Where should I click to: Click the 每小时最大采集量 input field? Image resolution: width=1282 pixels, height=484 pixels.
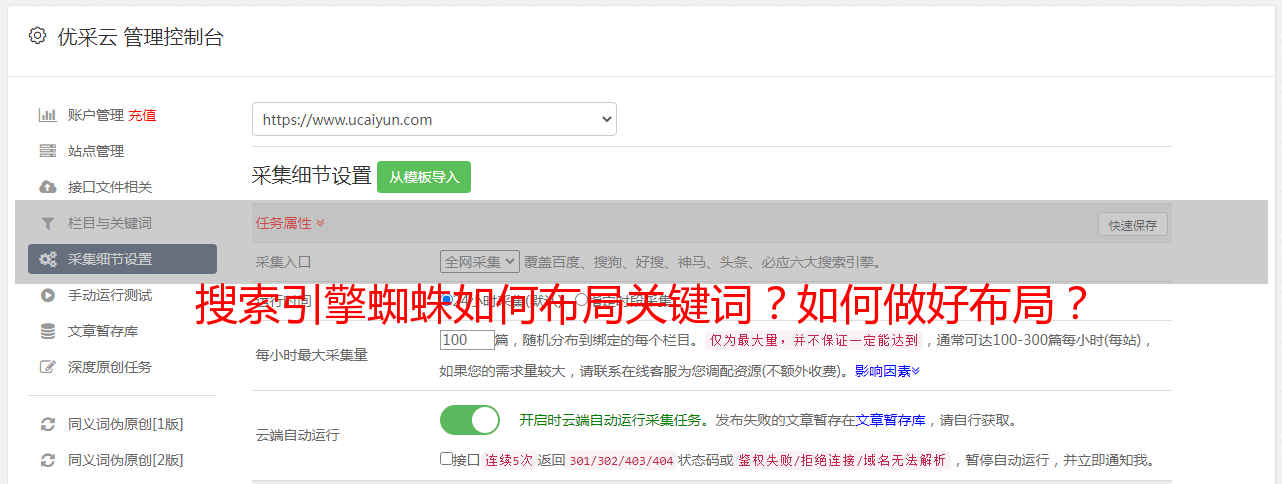[467, 340]
